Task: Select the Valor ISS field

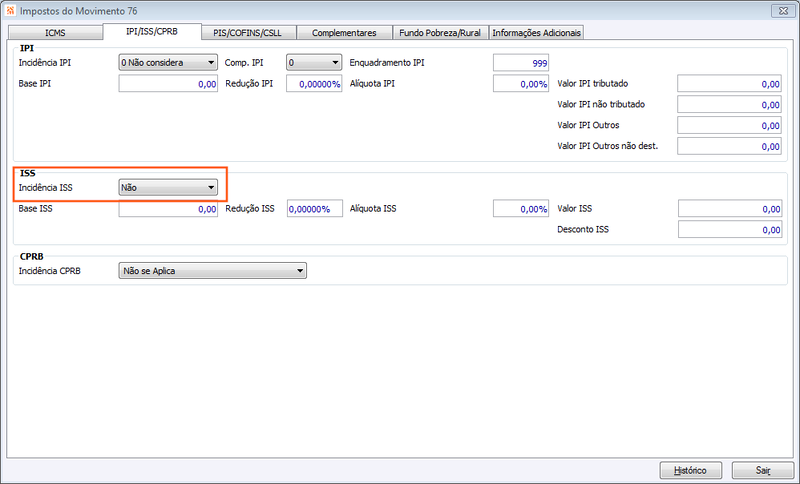Action: pyautogui.click(x=730, y=209)
